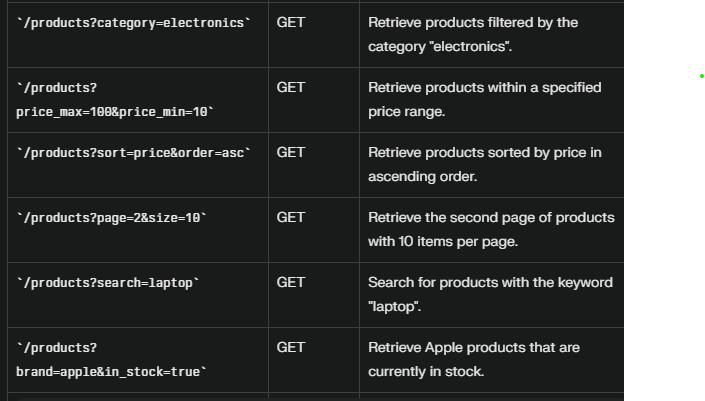Click the 'second page of products' description
Viewport: 705px width, 401px height.
[x=491, y=229]
